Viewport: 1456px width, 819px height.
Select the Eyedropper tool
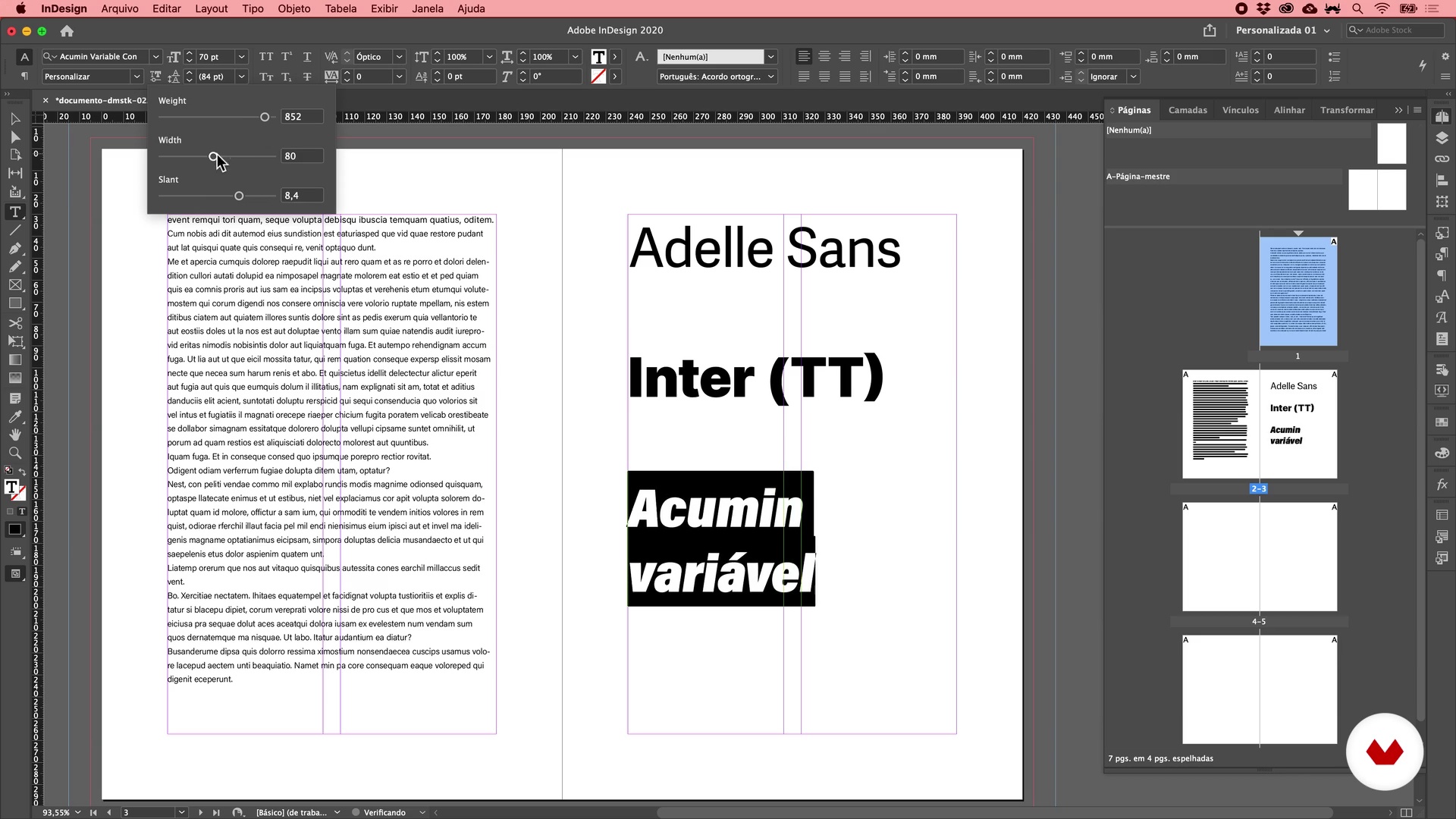[14, 416]
